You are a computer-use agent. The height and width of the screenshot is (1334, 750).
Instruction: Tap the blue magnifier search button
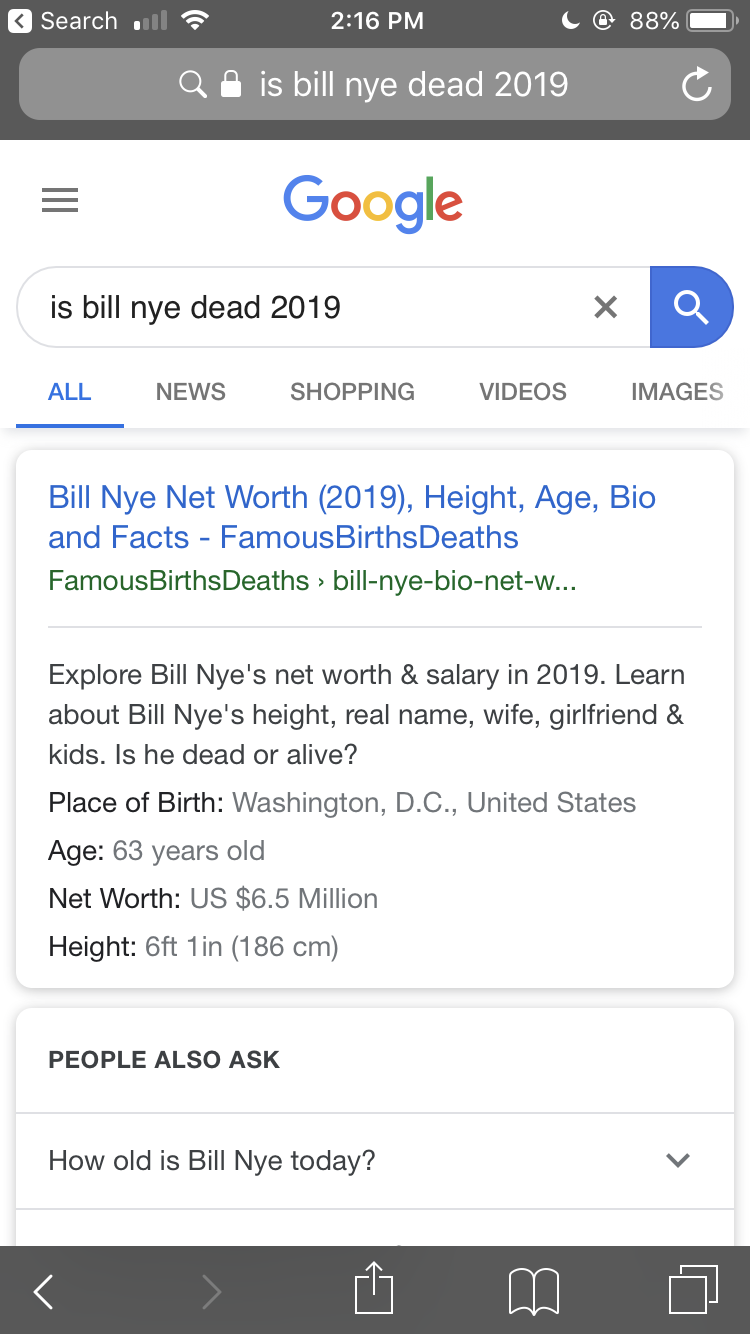coord(691,307)
